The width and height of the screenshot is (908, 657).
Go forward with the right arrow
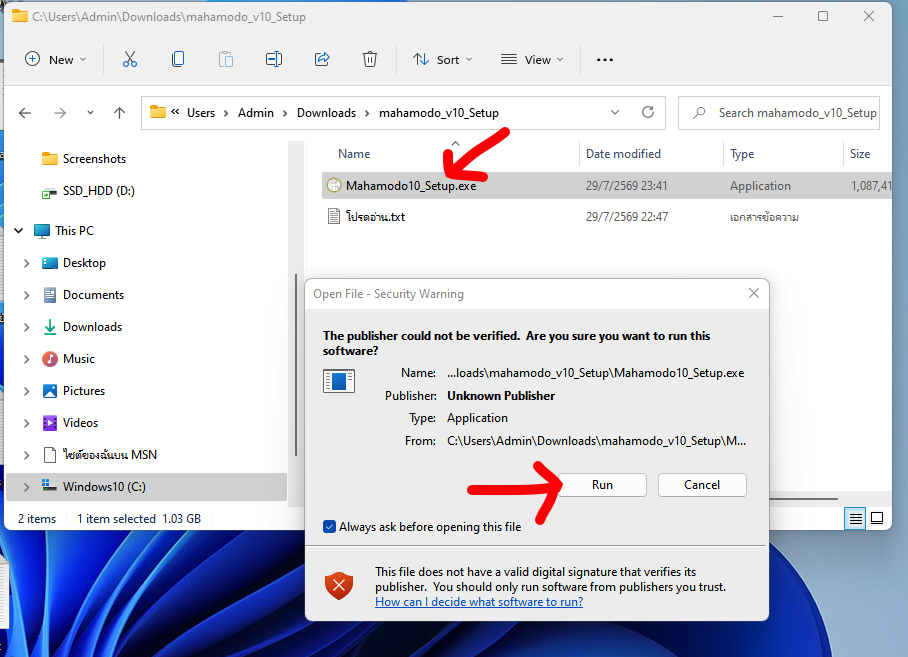click(60, 113)
